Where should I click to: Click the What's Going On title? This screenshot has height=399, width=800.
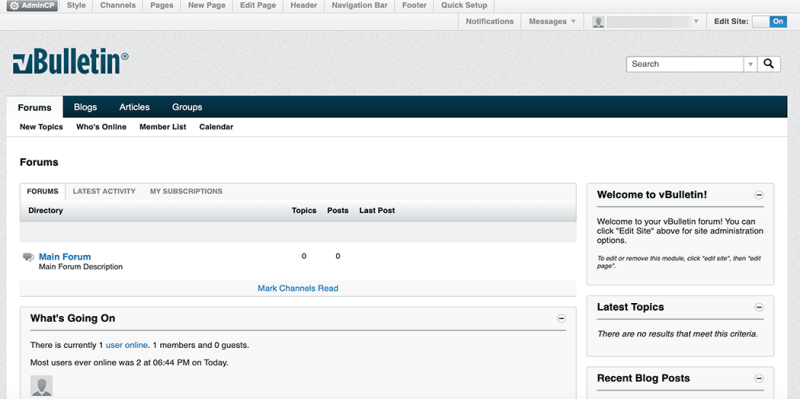click(x=72, y=318)
